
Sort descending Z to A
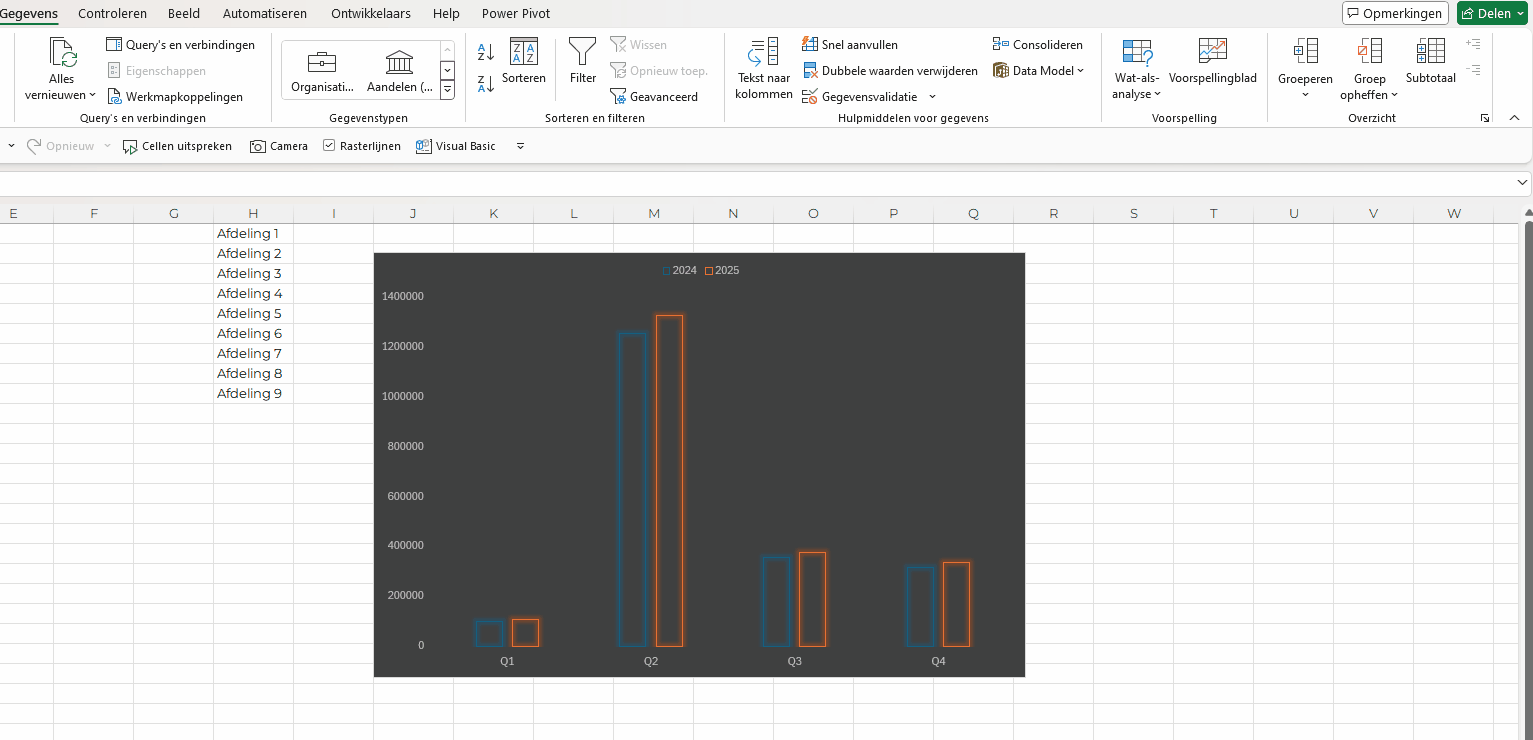486,84
